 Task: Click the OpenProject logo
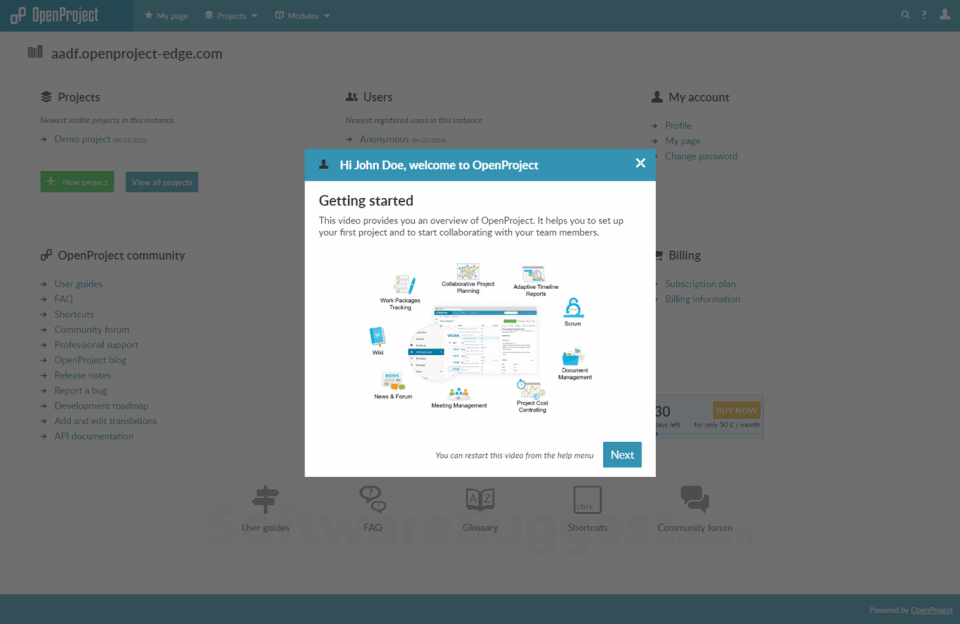pyautogui.click(x=54, y=15)
